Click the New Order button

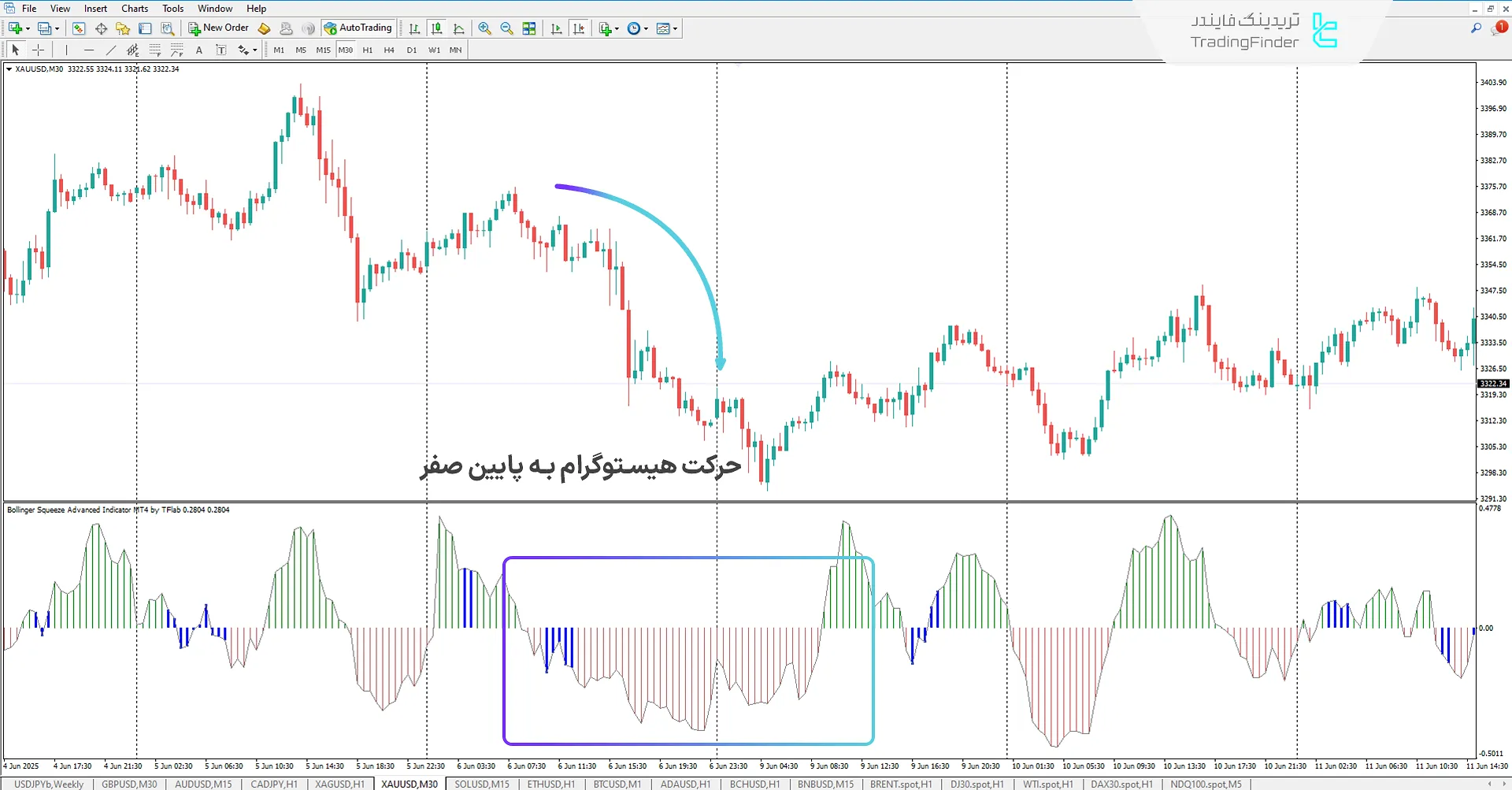pos(218,28)
